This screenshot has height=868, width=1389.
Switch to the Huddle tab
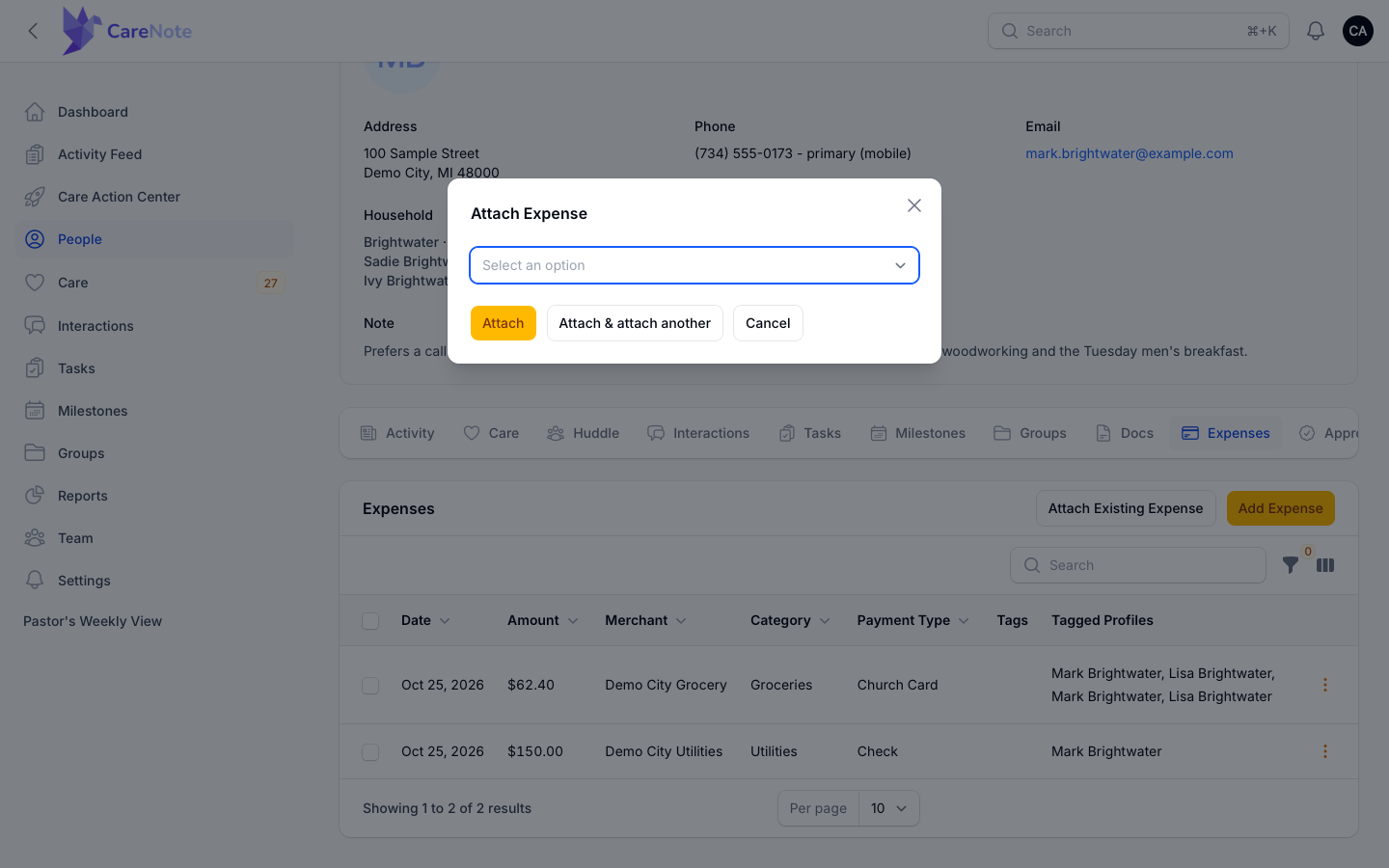(584, 433)
